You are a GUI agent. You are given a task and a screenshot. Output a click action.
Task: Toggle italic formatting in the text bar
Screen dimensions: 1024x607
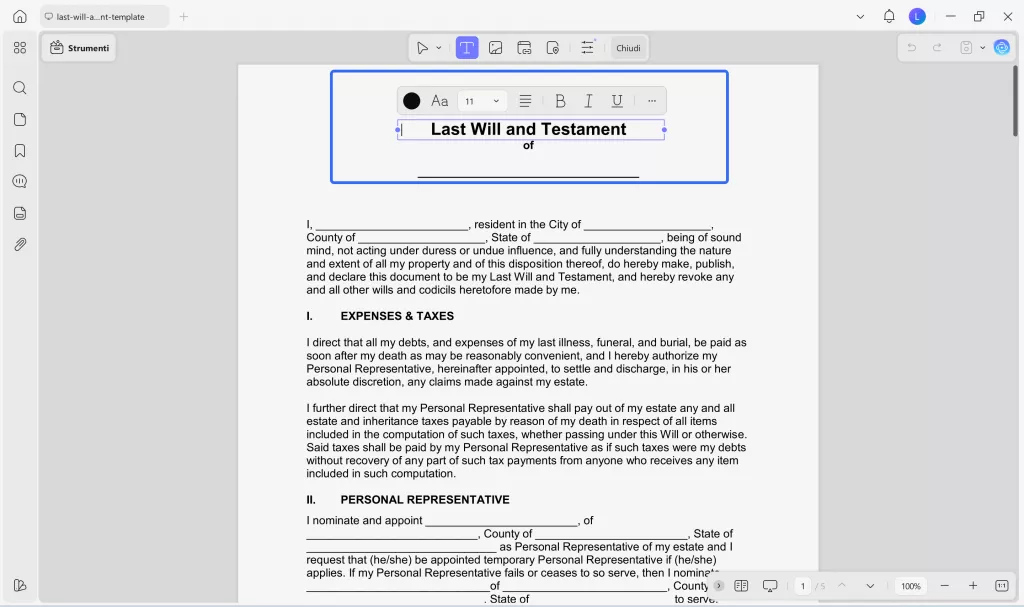[589, 100]
